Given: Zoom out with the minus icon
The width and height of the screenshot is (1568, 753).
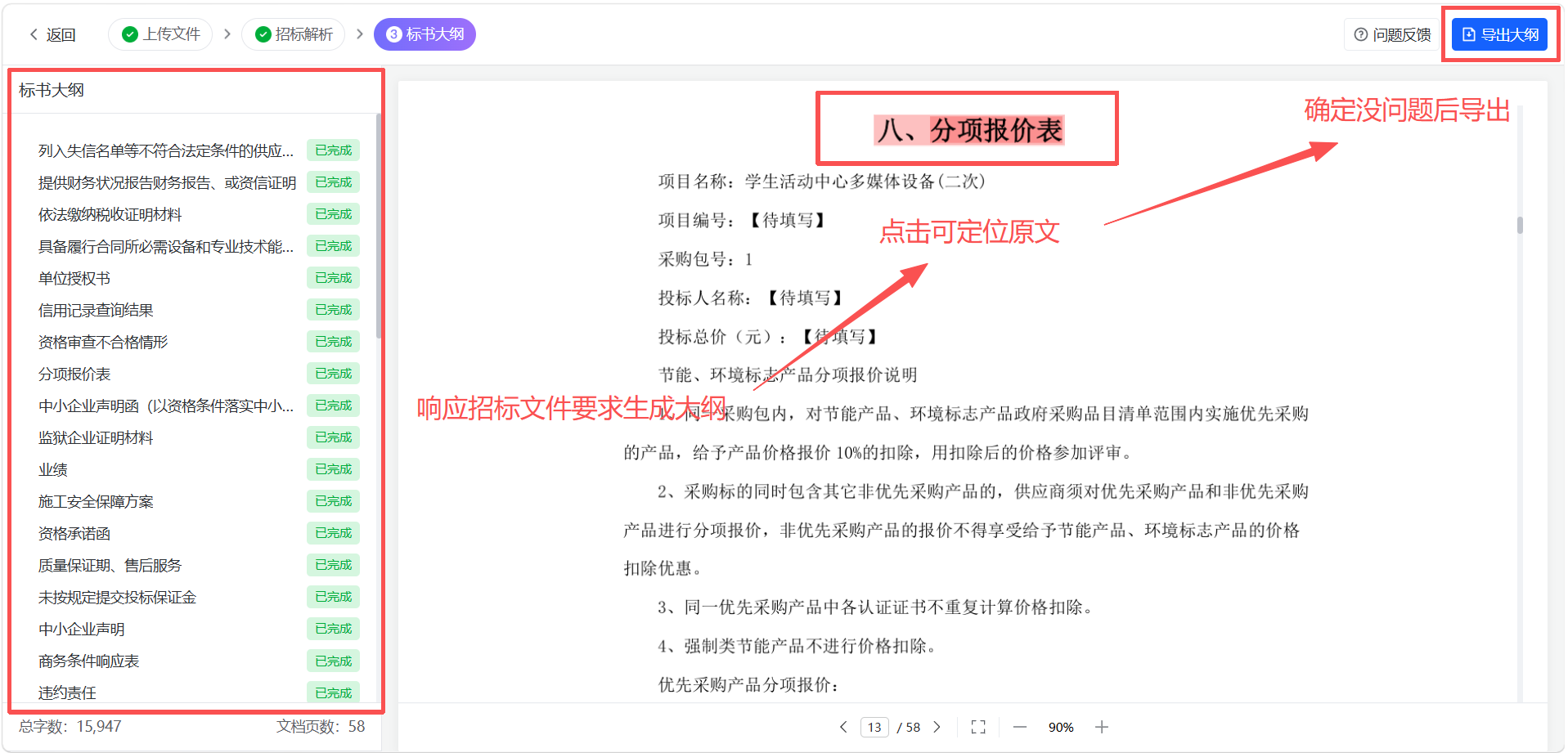Looking at the screenshot, I should point(1020,727).
